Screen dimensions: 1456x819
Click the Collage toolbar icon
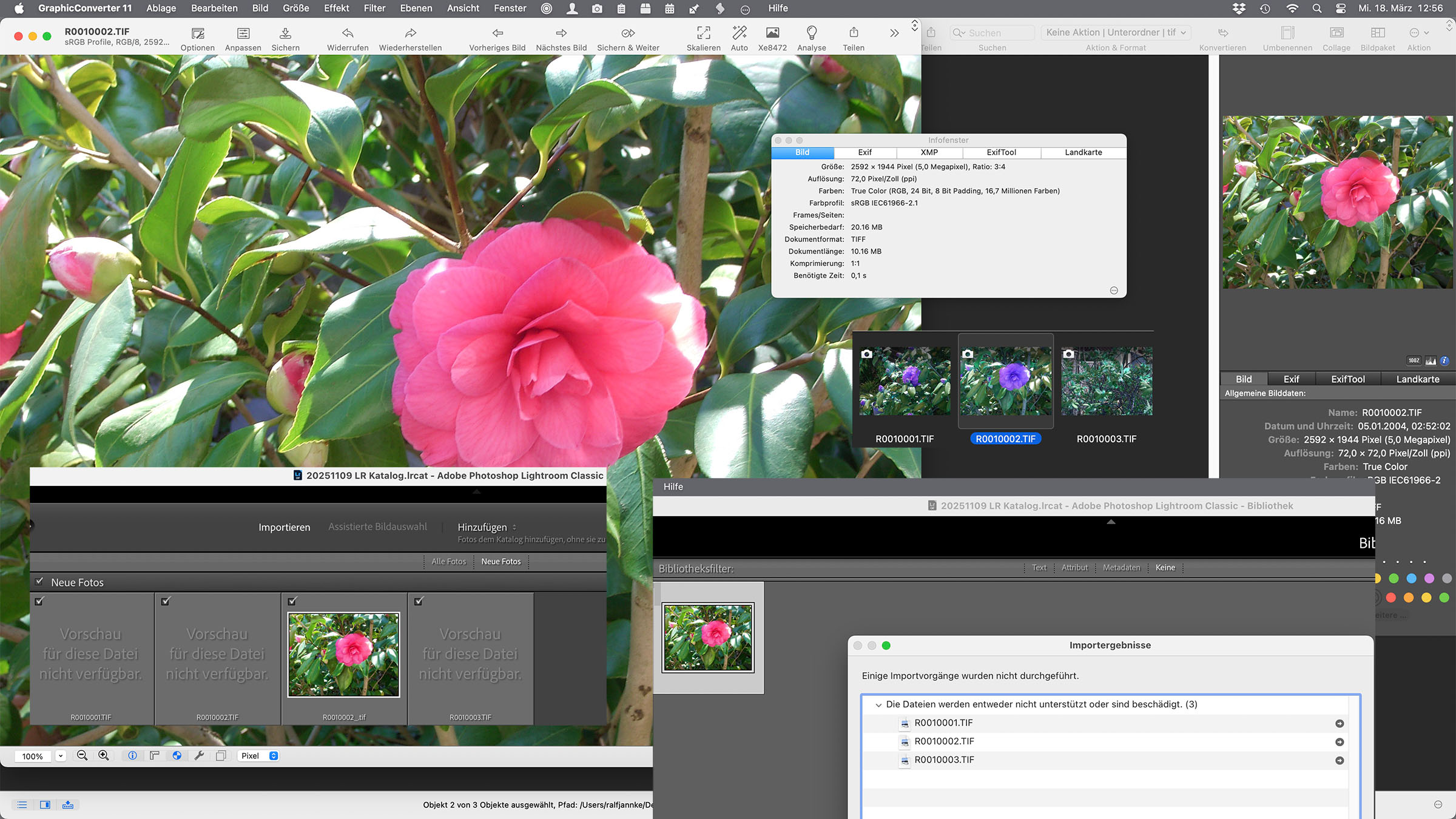1336,33
